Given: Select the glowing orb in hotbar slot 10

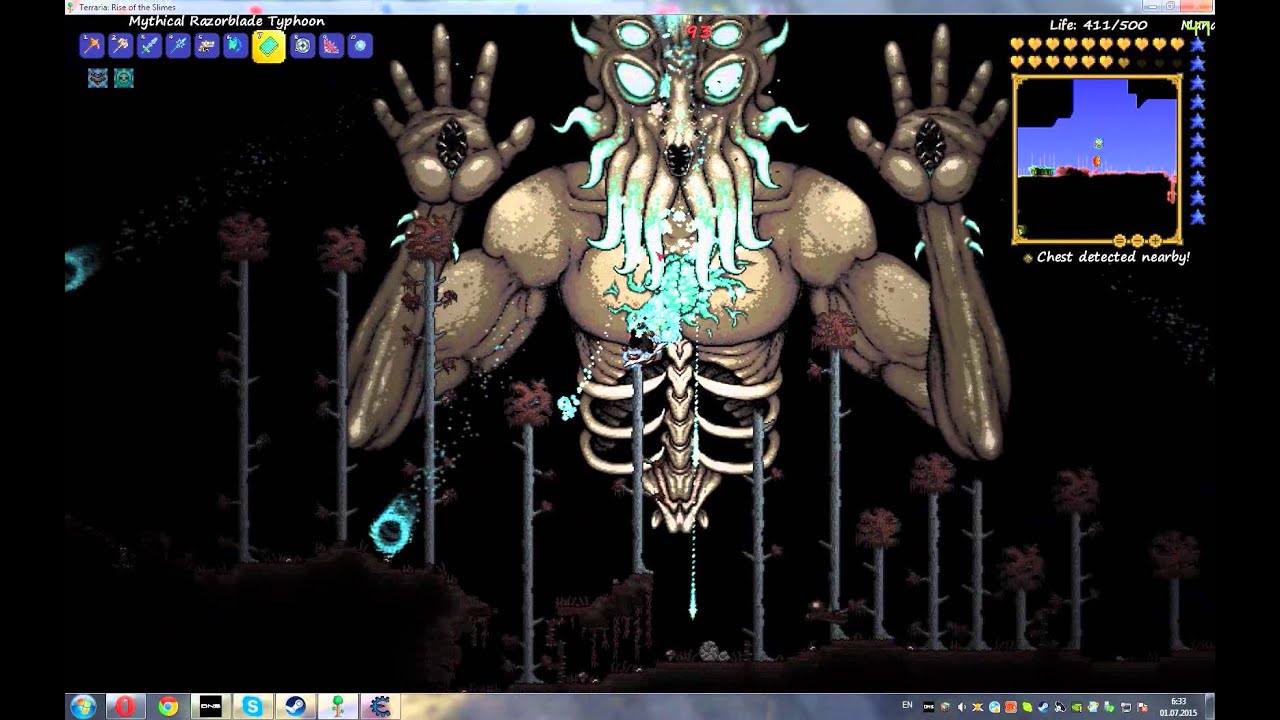Looking at the screenshot, I should (x=360, y=45).
